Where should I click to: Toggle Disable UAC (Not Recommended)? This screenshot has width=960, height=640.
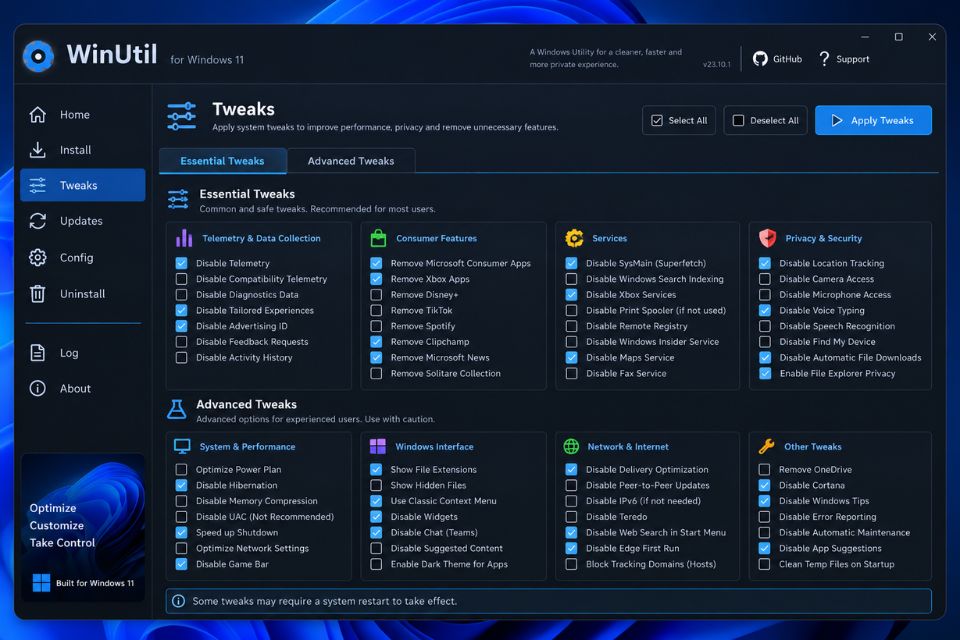click(x=181, y=516)
